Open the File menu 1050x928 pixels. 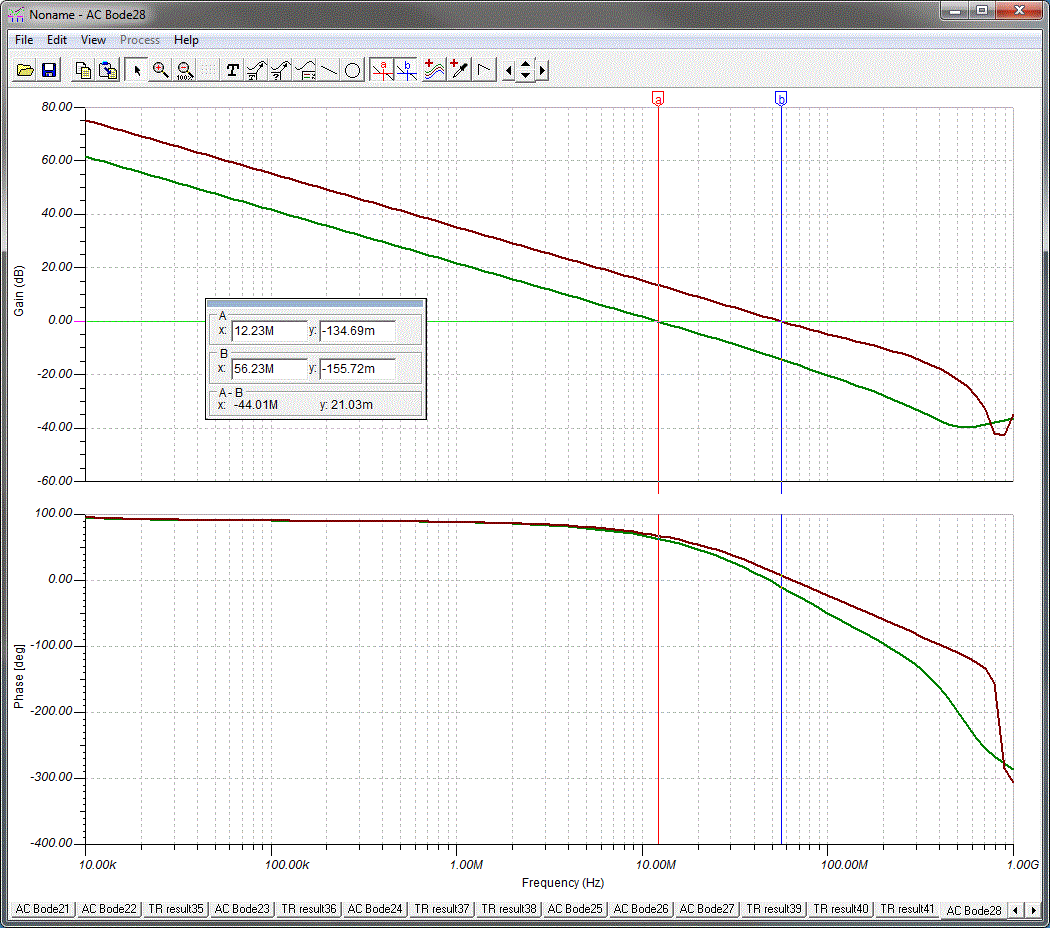24,40
